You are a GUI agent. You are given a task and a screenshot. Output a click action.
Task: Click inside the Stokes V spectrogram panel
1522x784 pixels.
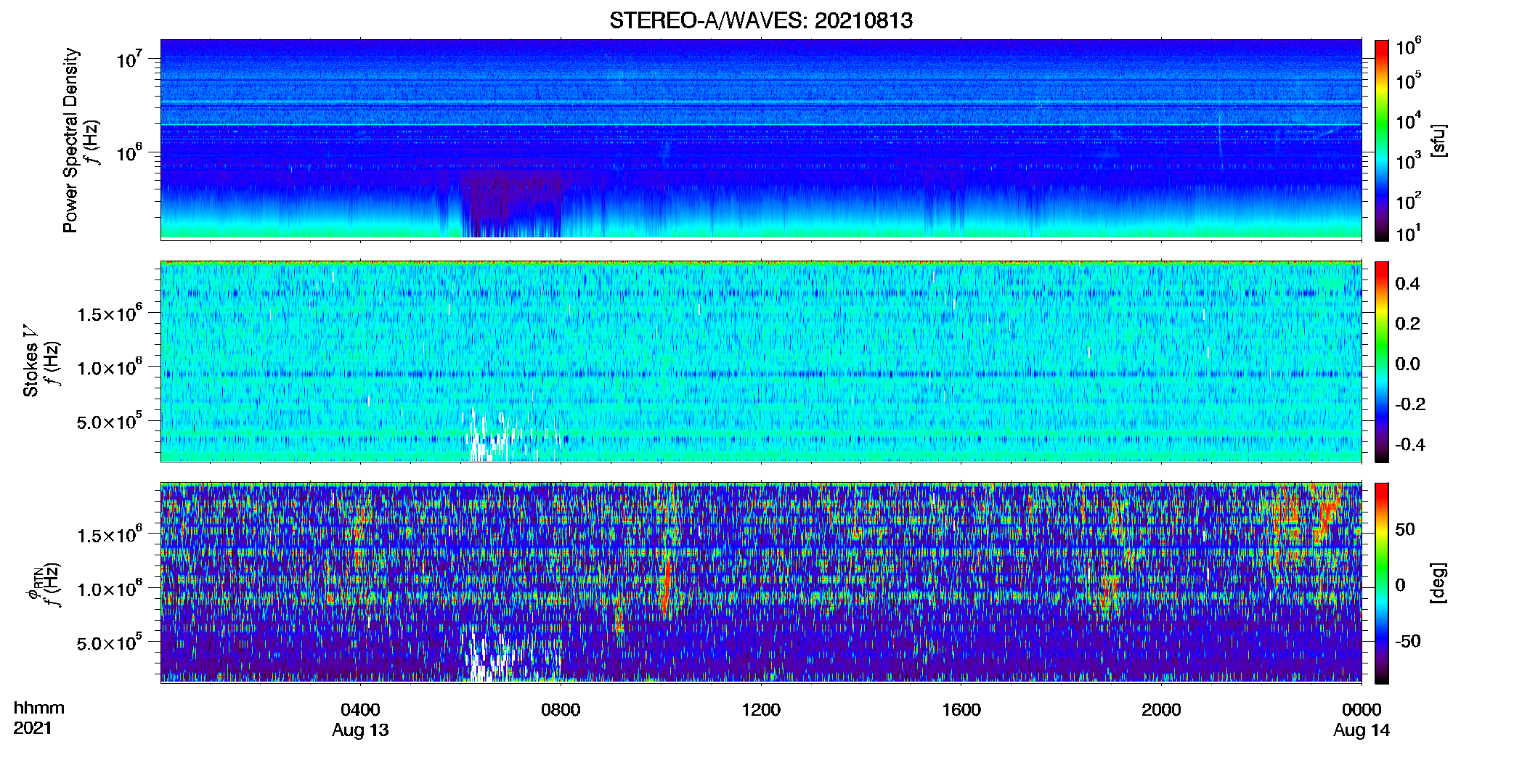[x=761, y=362]
